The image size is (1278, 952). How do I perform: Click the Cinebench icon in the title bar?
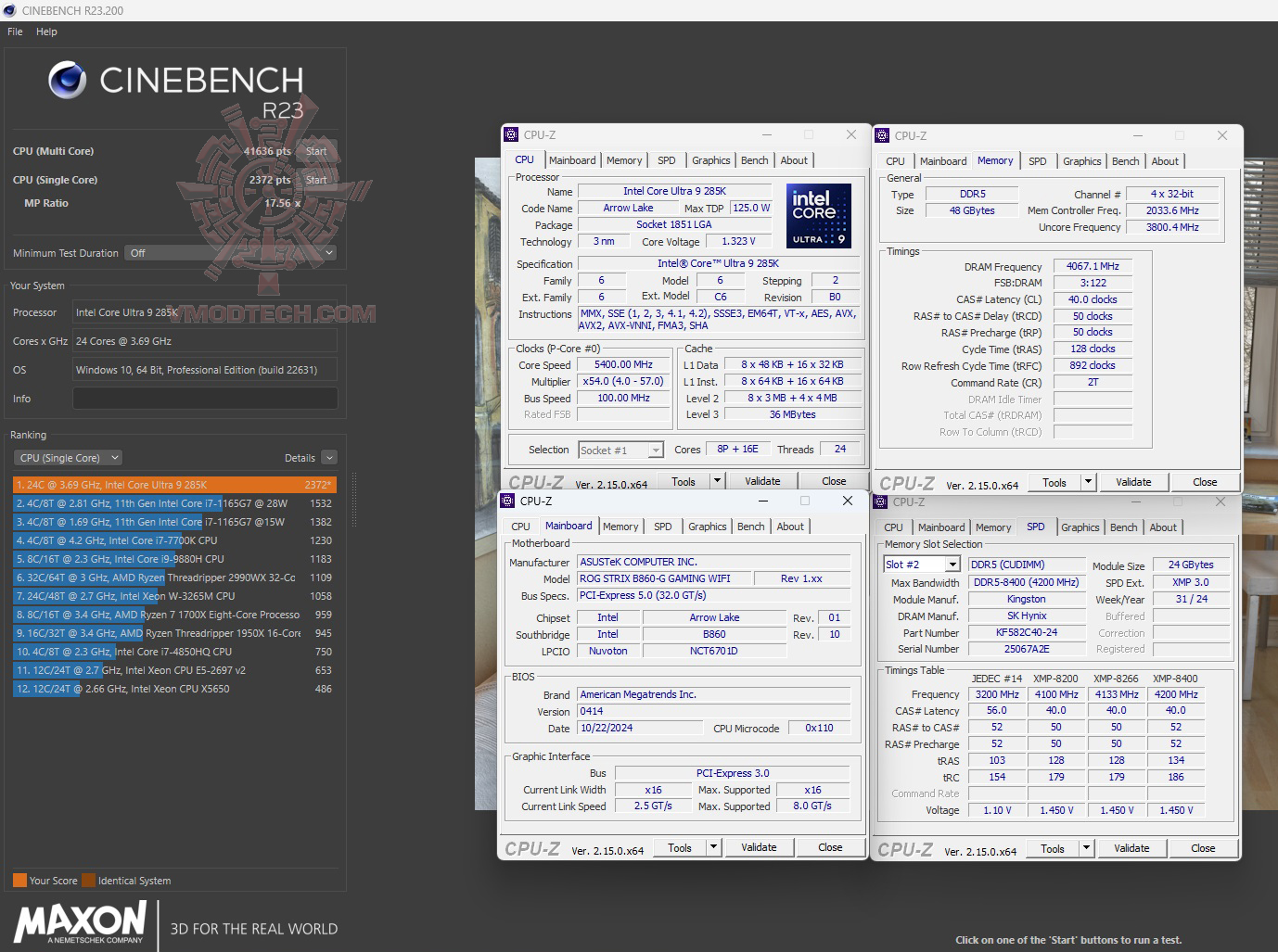[9, 10]
